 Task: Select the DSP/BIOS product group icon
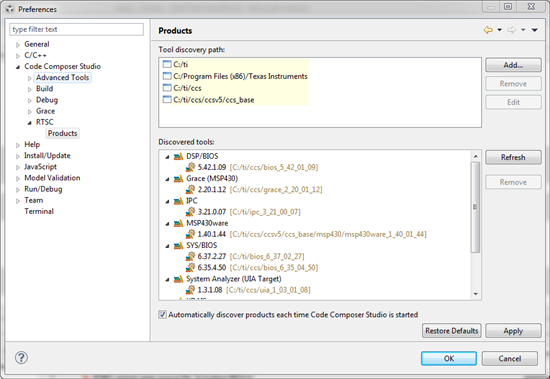pos(179,156)
